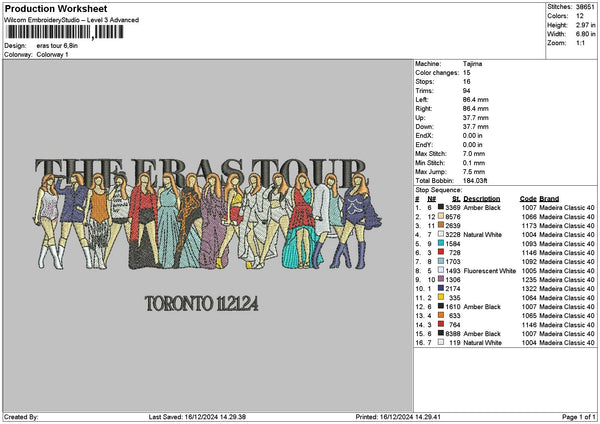
Task: Click the Down value 37.7 mm
Action: [476, 127]
